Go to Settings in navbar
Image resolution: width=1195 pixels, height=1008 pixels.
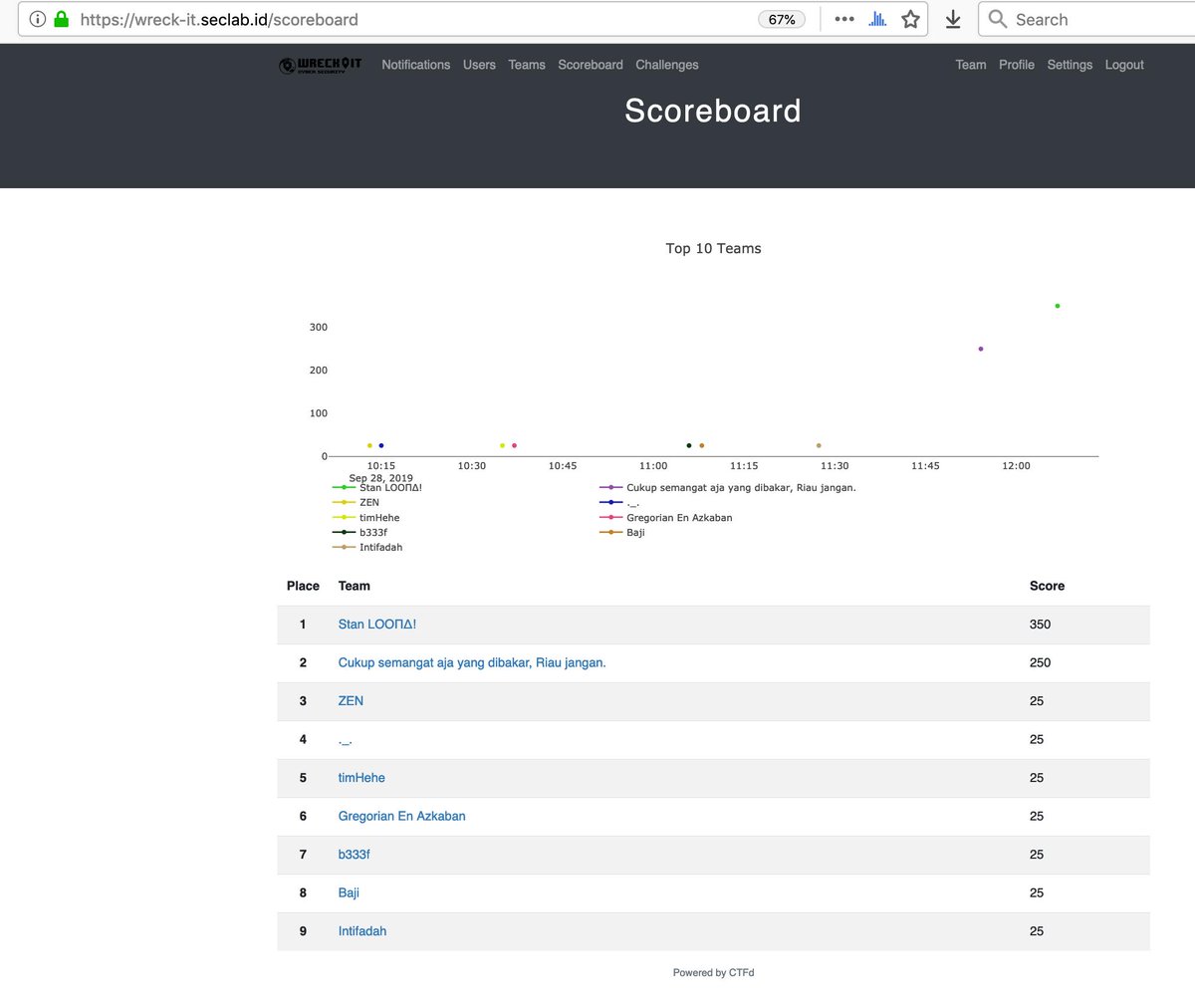click(1070, 65)
